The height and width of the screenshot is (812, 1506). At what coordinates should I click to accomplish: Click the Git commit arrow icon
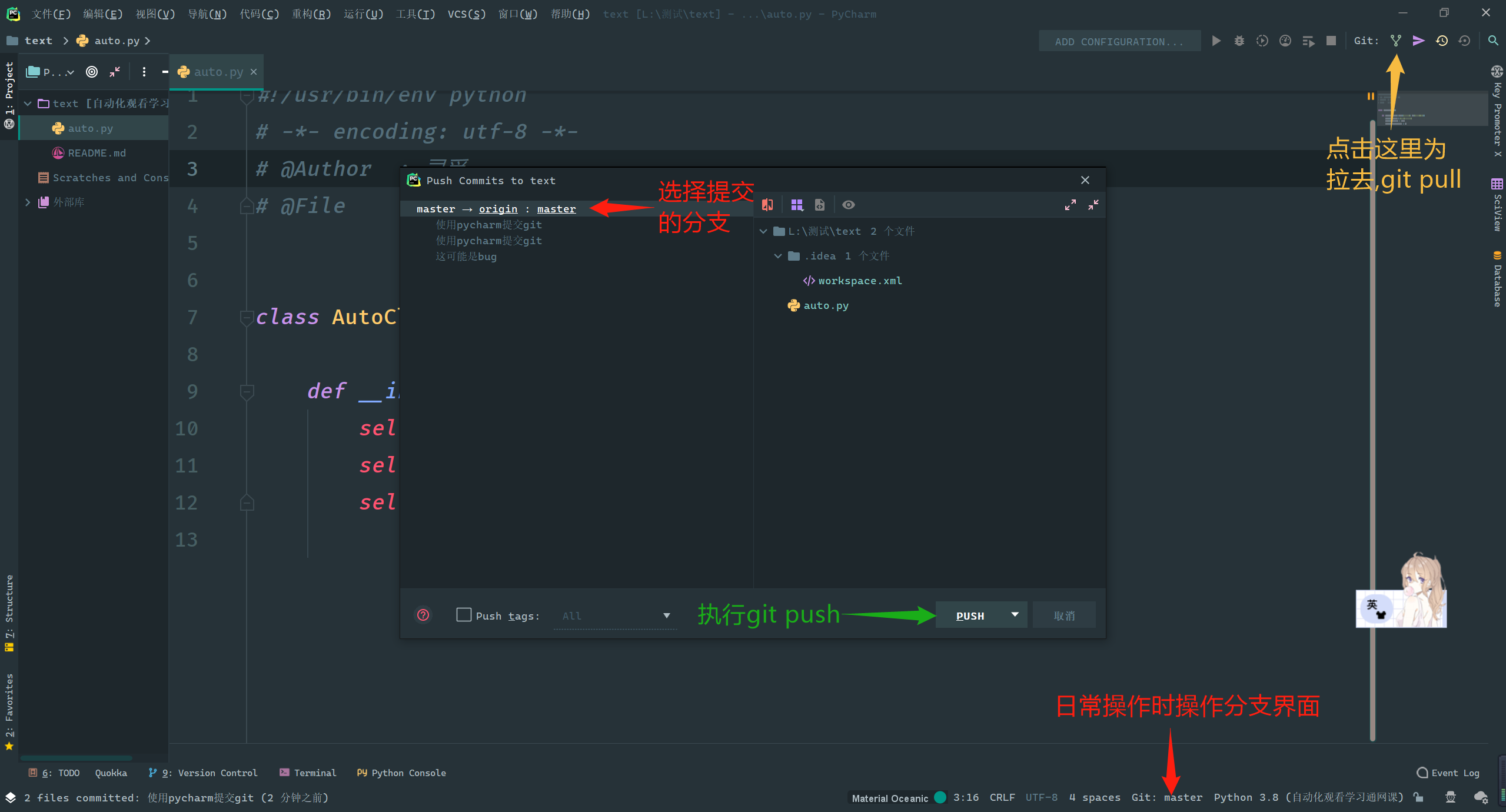[1418, 41]
